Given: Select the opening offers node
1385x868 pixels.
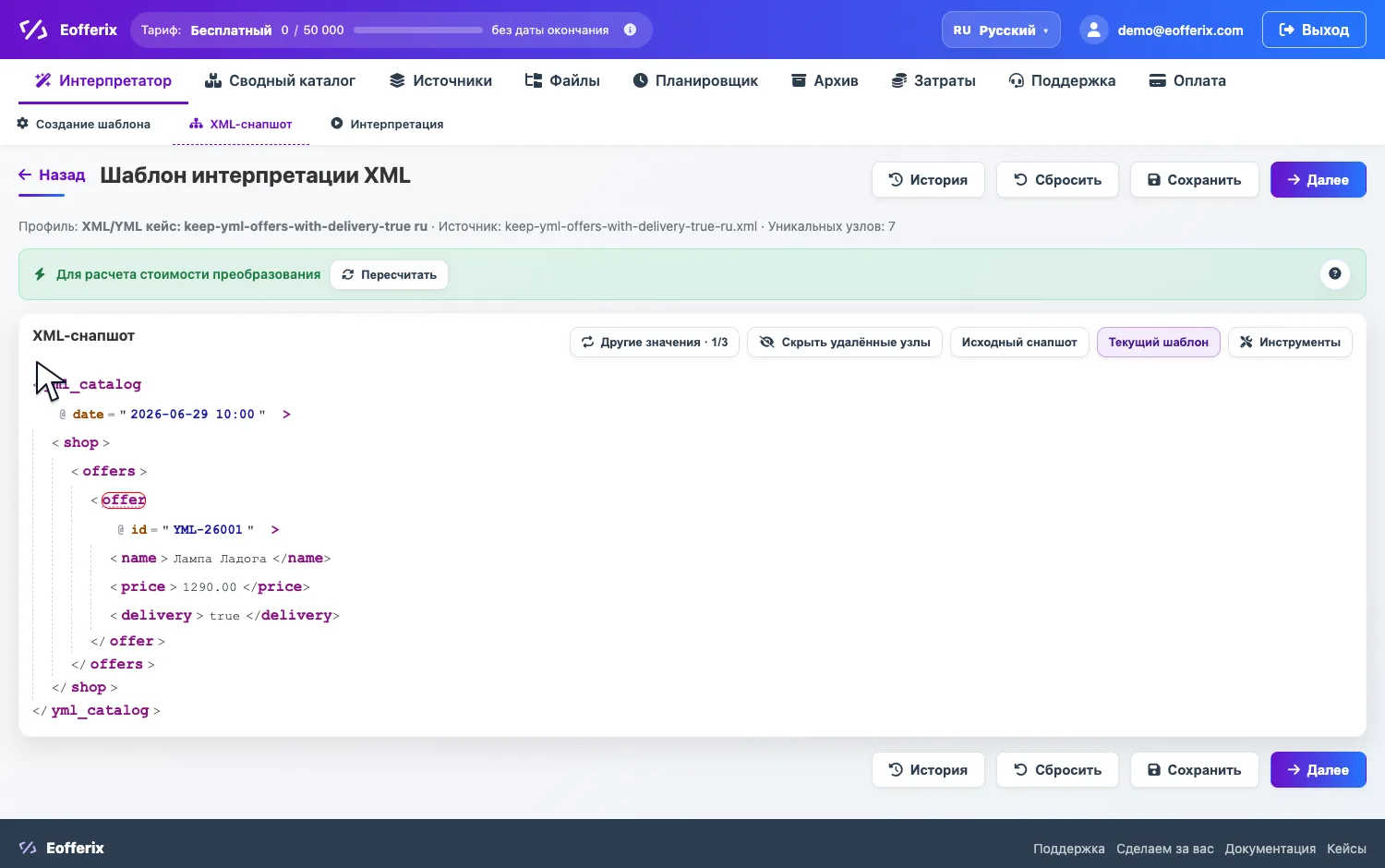Looking at the screenshot, I should [x=109, y=471].
